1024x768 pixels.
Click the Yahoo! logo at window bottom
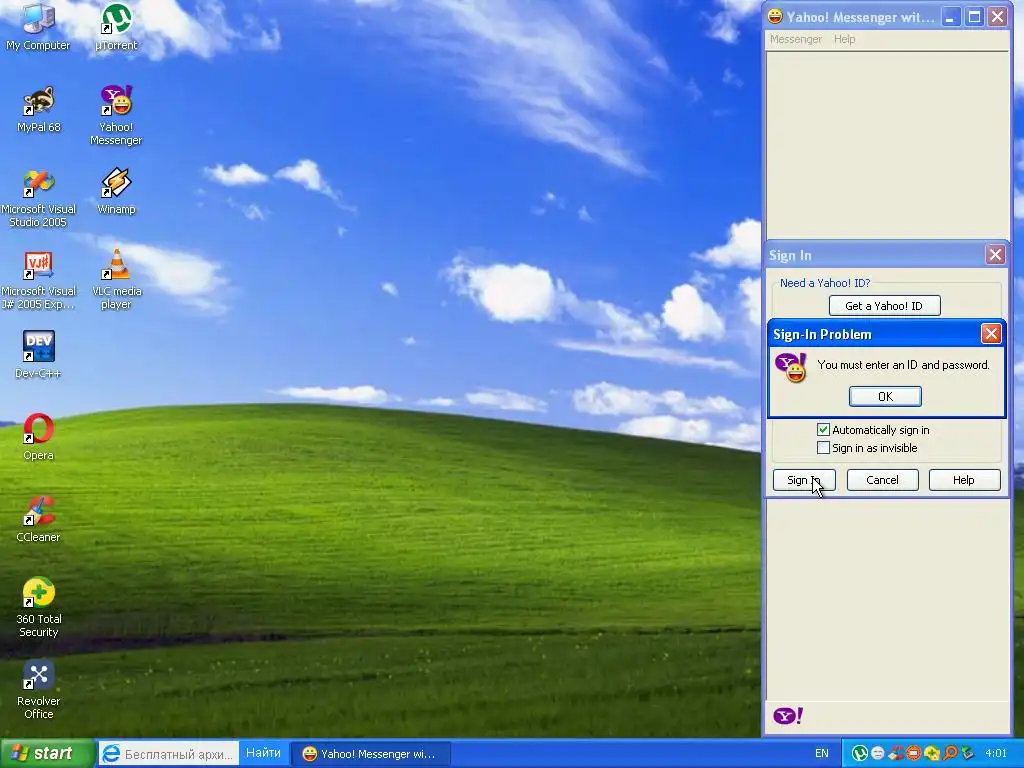click(x=788, y=716)
